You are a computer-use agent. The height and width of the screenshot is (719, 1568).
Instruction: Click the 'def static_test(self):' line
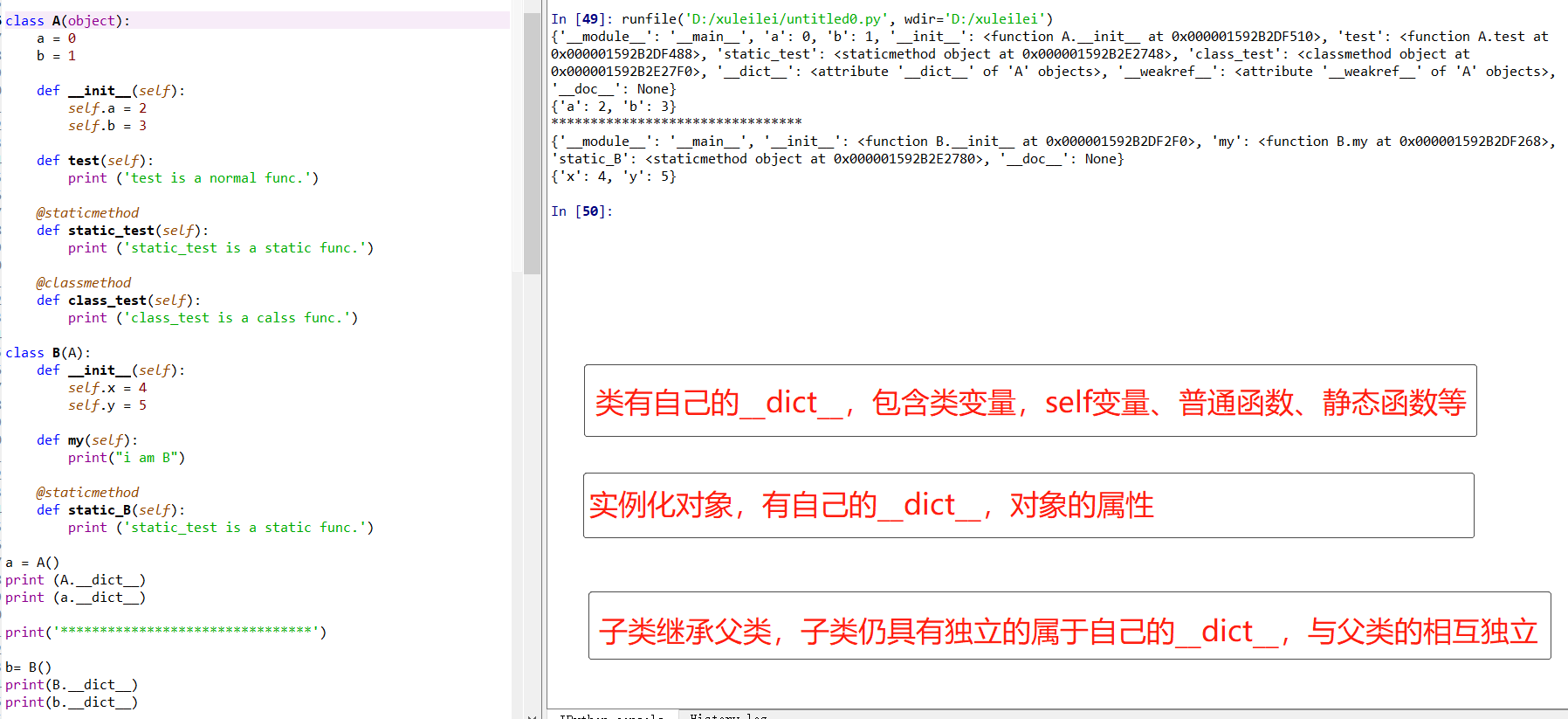point(123,231)
